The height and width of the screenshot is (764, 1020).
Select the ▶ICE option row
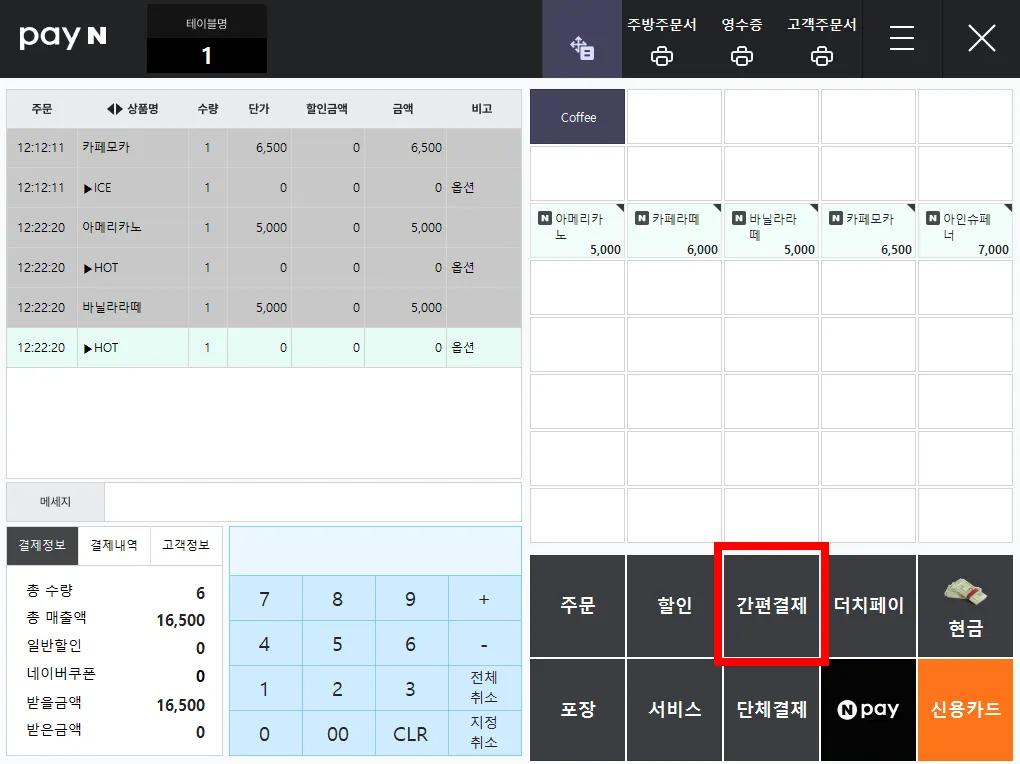(x=264, y=187)
